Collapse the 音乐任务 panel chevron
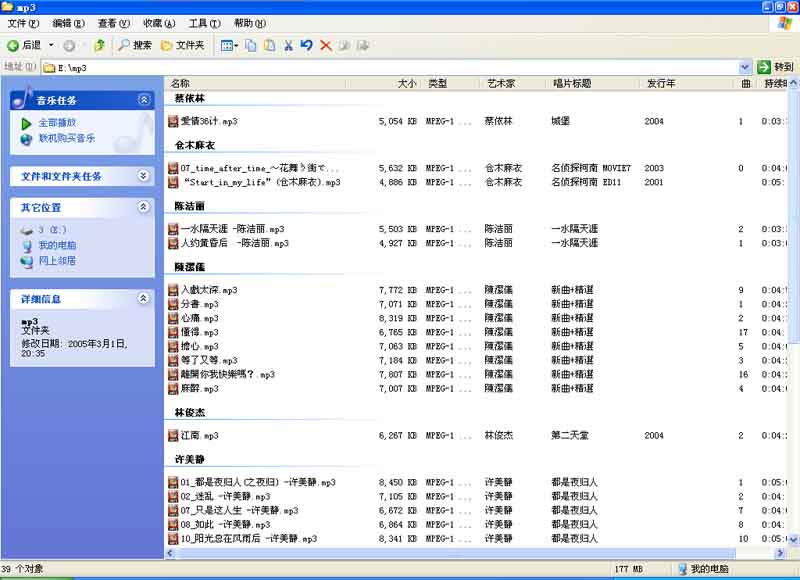The image size is (800, 580). pos(144,100)
